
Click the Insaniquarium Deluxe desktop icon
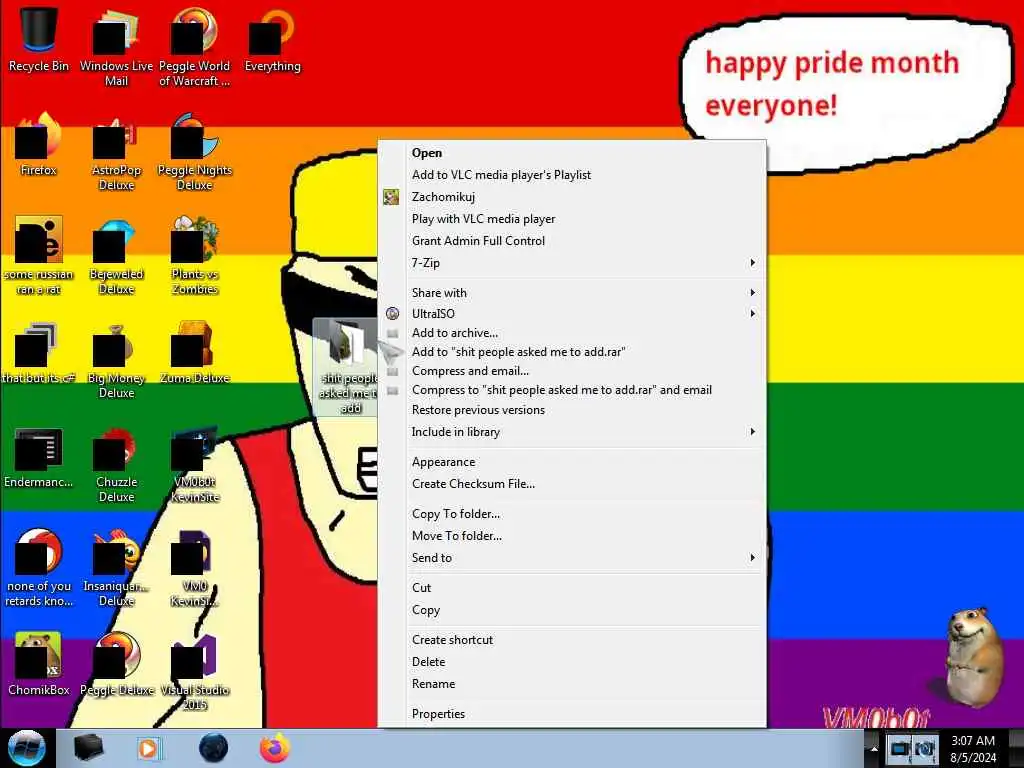tap(116, 566)
